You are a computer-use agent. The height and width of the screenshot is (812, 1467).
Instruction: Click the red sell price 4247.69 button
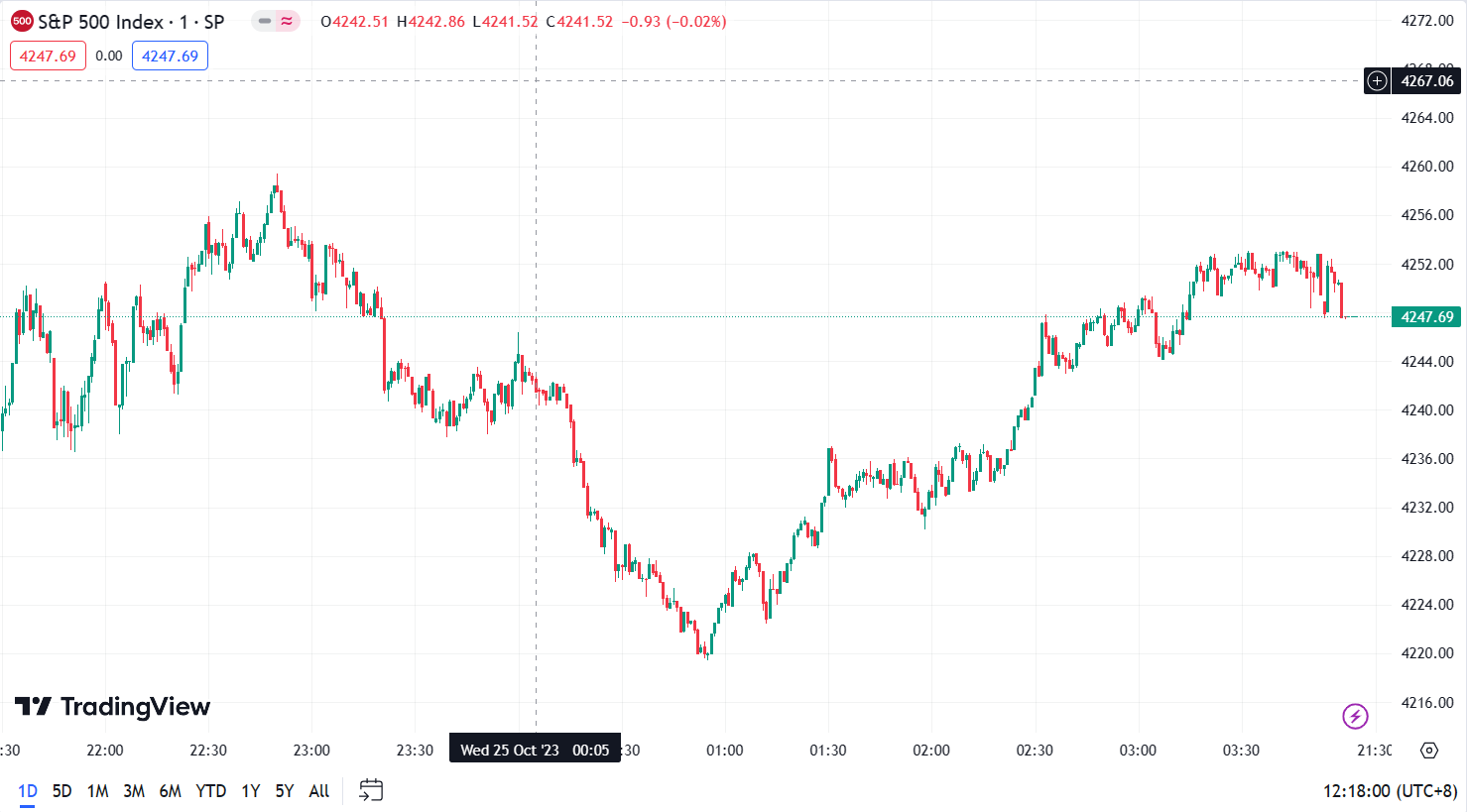pos(48,57)
